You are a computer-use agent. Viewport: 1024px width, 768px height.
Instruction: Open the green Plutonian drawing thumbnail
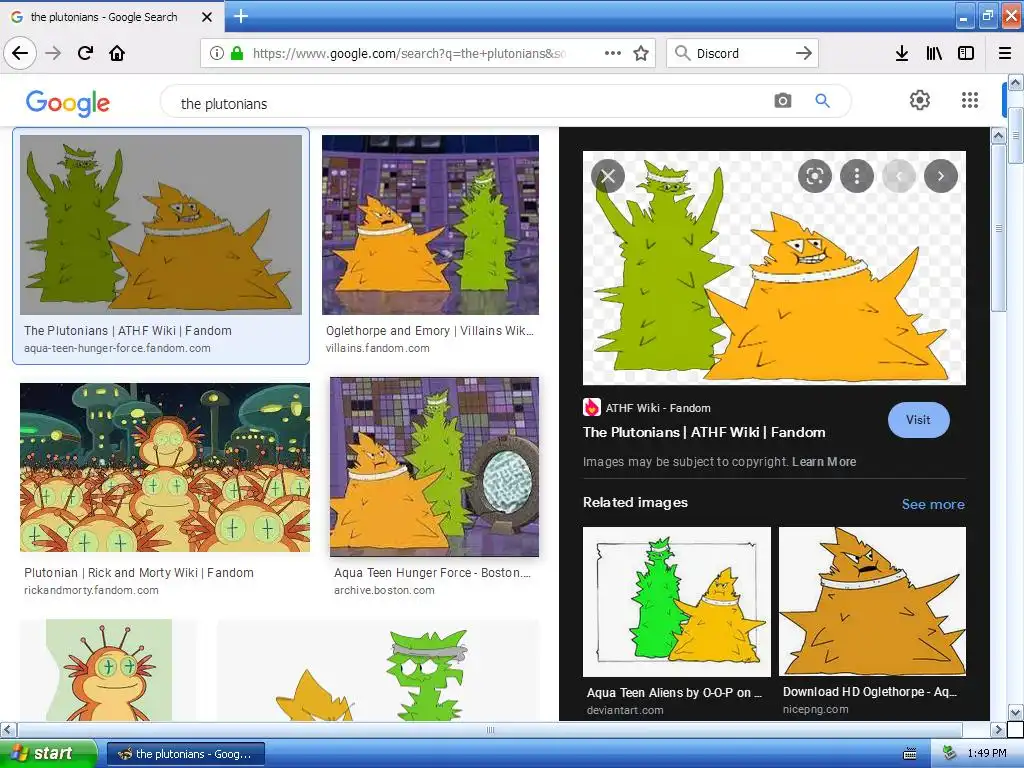click(378, 670)
